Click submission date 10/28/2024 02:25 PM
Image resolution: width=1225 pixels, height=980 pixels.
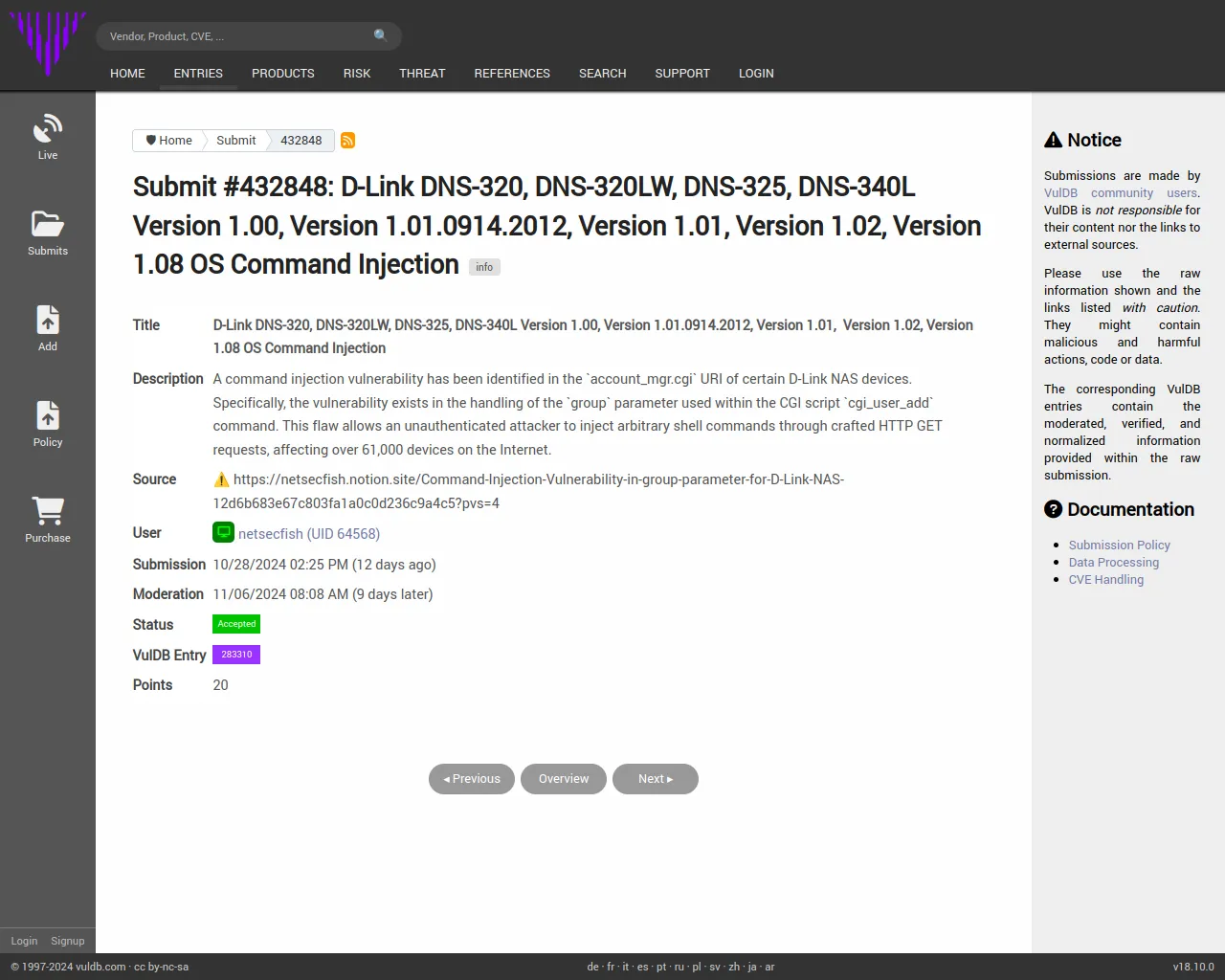pyautogui.click(x=280, y=565)
